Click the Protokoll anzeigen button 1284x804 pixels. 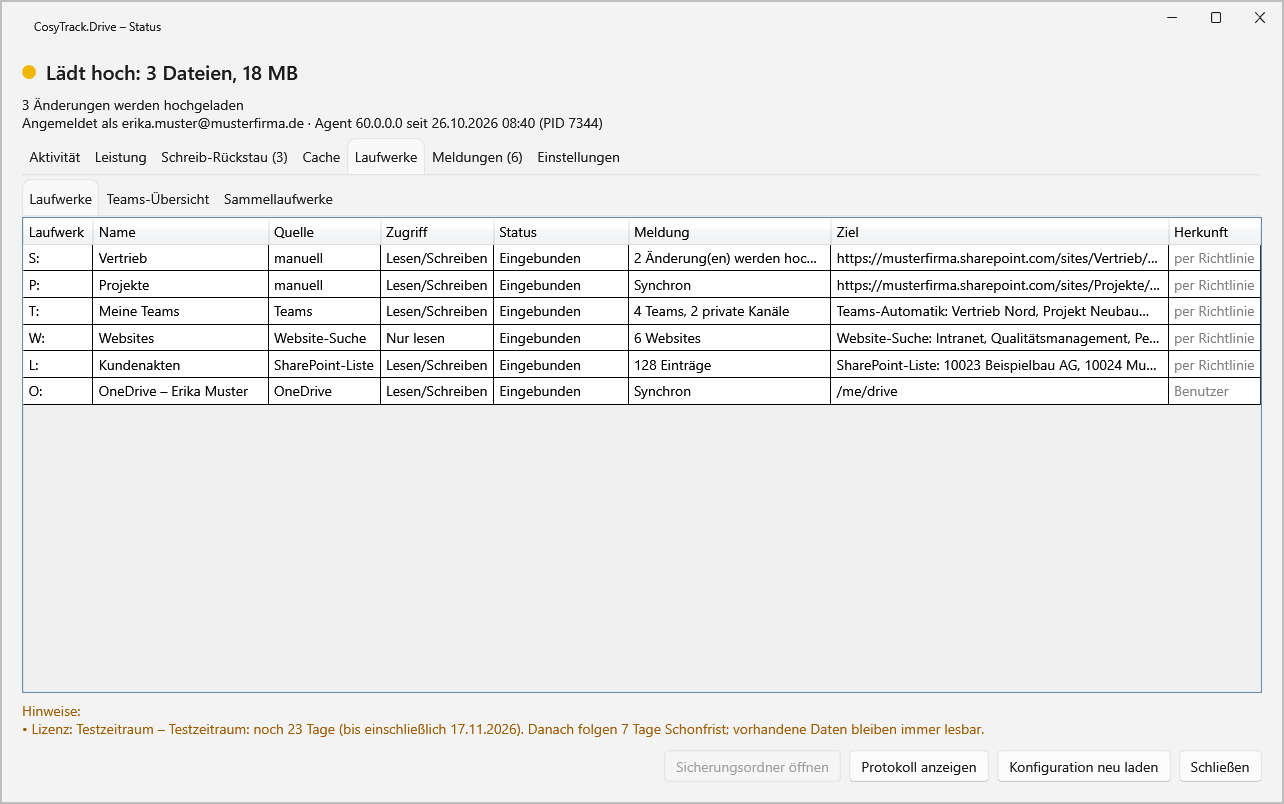pos(919,767)
